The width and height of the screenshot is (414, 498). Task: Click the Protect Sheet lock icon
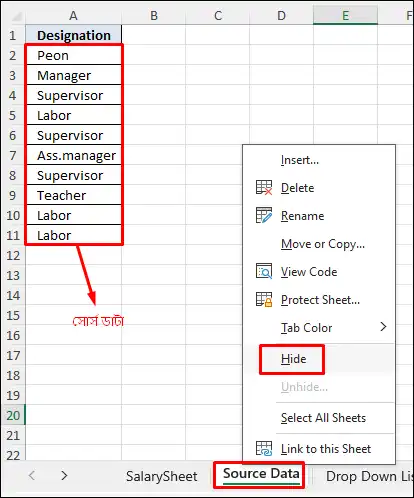[264, 299]
